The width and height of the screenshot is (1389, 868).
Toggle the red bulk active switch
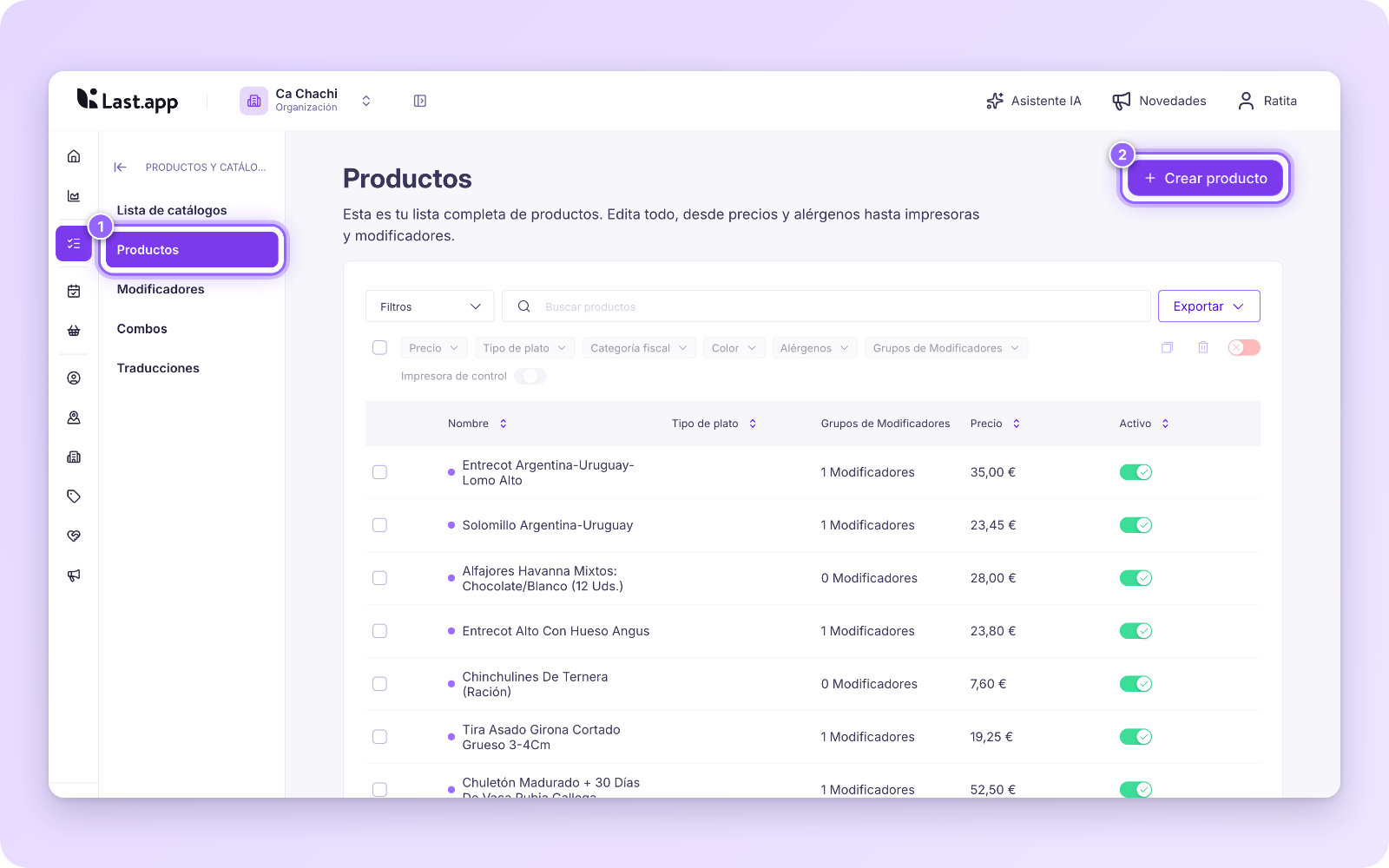1244,347
